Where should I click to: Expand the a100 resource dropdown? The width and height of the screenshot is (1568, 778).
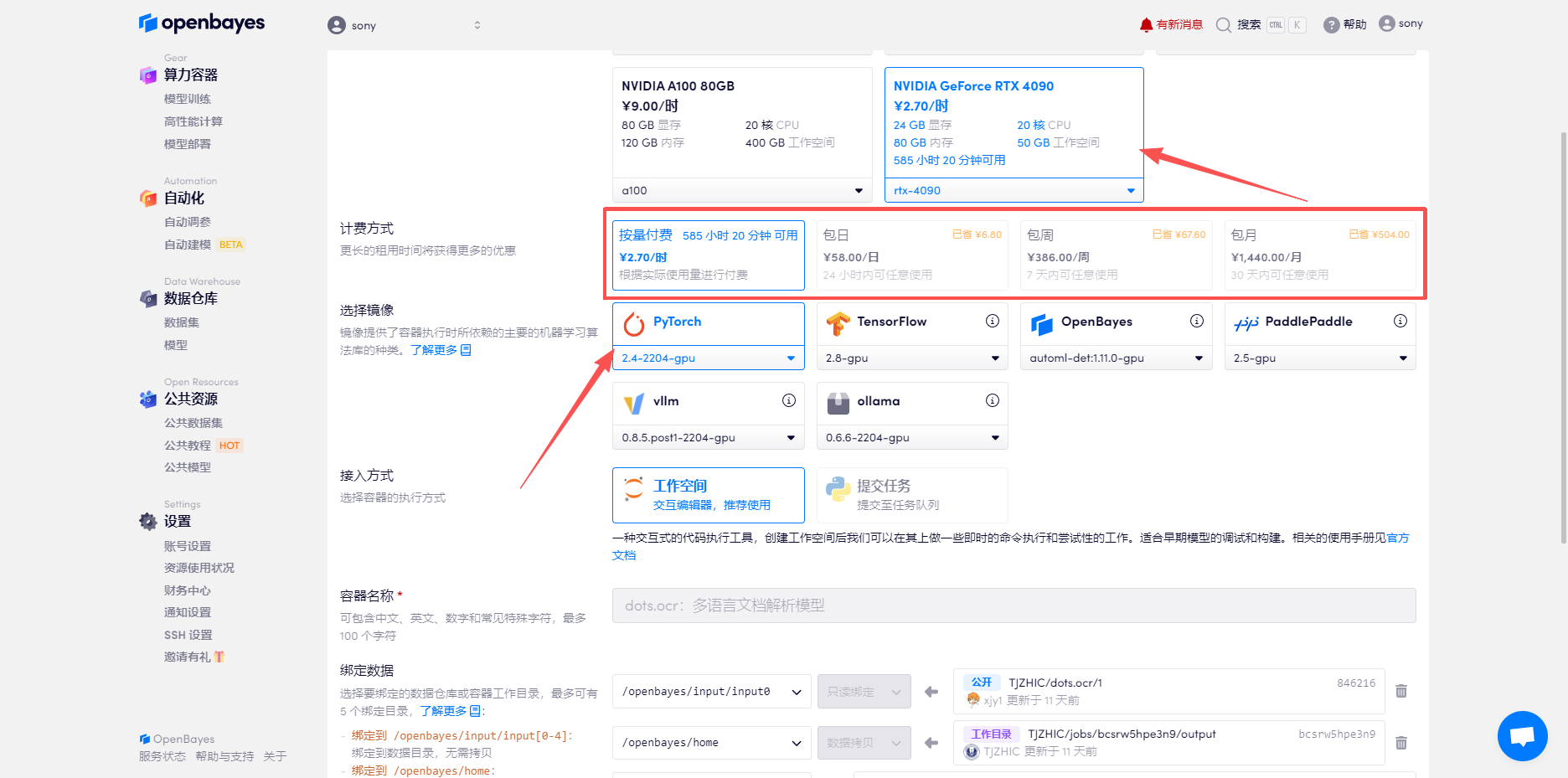(x=741, y=191)
